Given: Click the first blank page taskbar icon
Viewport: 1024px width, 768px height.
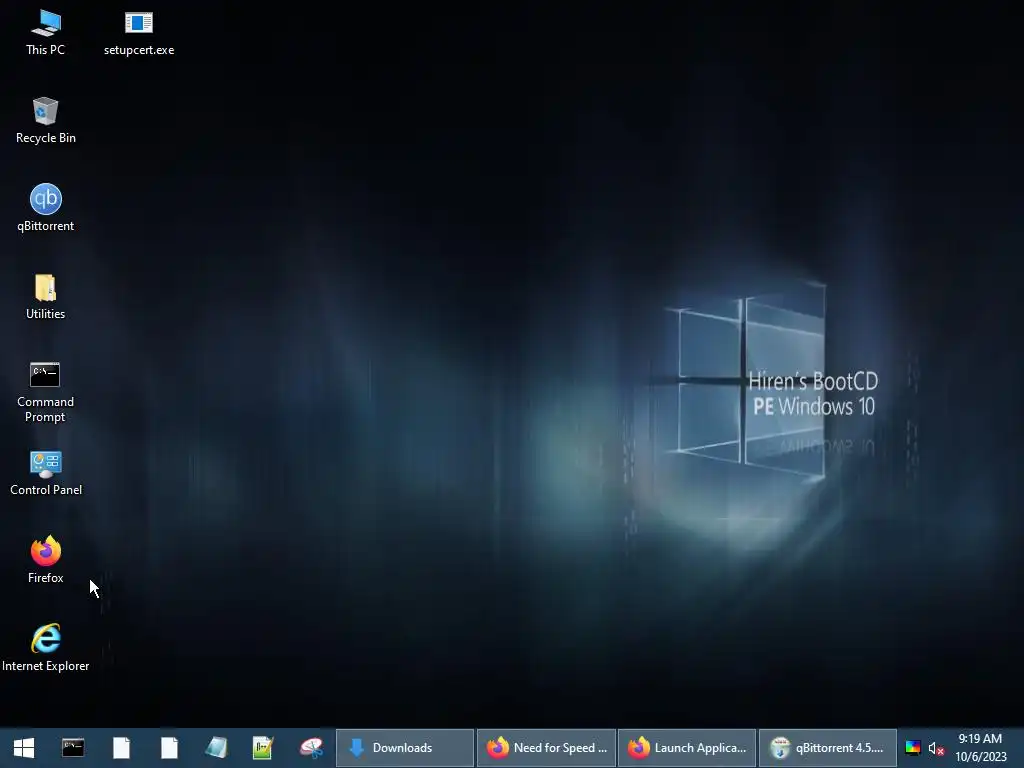Looking at the screenshot, I should 121,748.
